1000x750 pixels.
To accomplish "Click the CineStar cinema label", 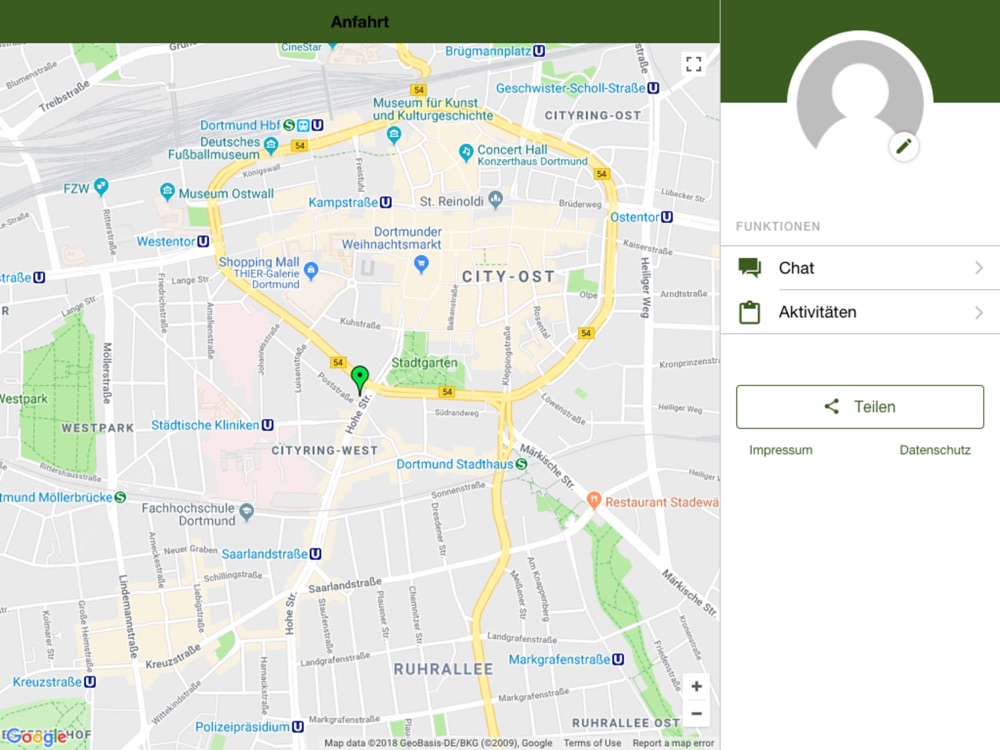I will [x=302, y=48].
